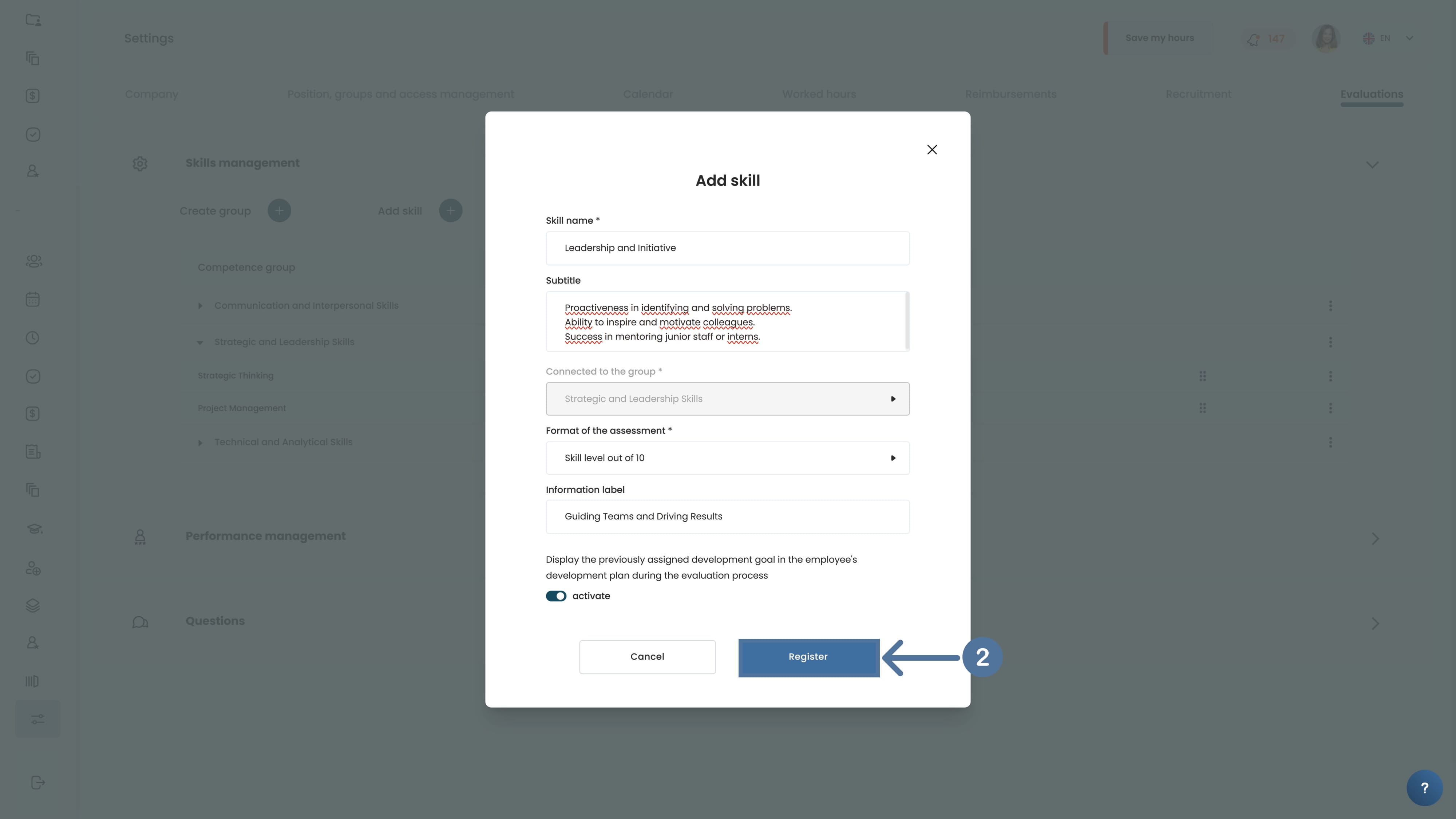This screenshot has height=819, width=1456.
Task: Click the plus icon next to Create group
Action: point(279,211)
